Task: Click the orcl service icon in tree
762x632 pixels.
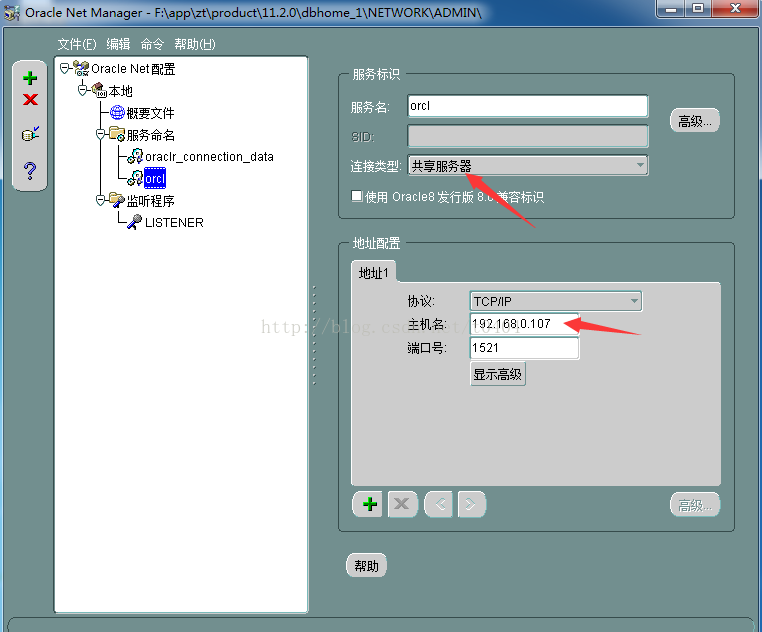Action: (x=135, y=178)
